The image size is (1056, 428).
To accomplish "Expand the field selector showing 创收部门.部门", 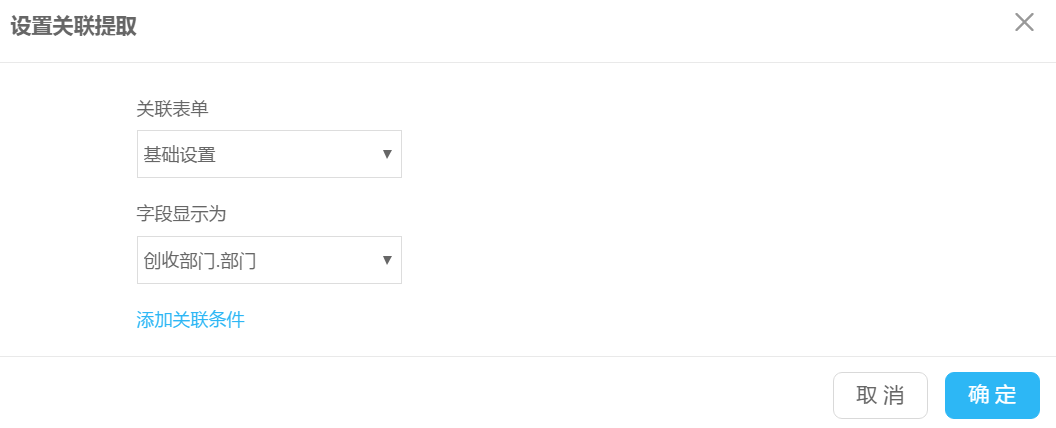I will (269, 260).
